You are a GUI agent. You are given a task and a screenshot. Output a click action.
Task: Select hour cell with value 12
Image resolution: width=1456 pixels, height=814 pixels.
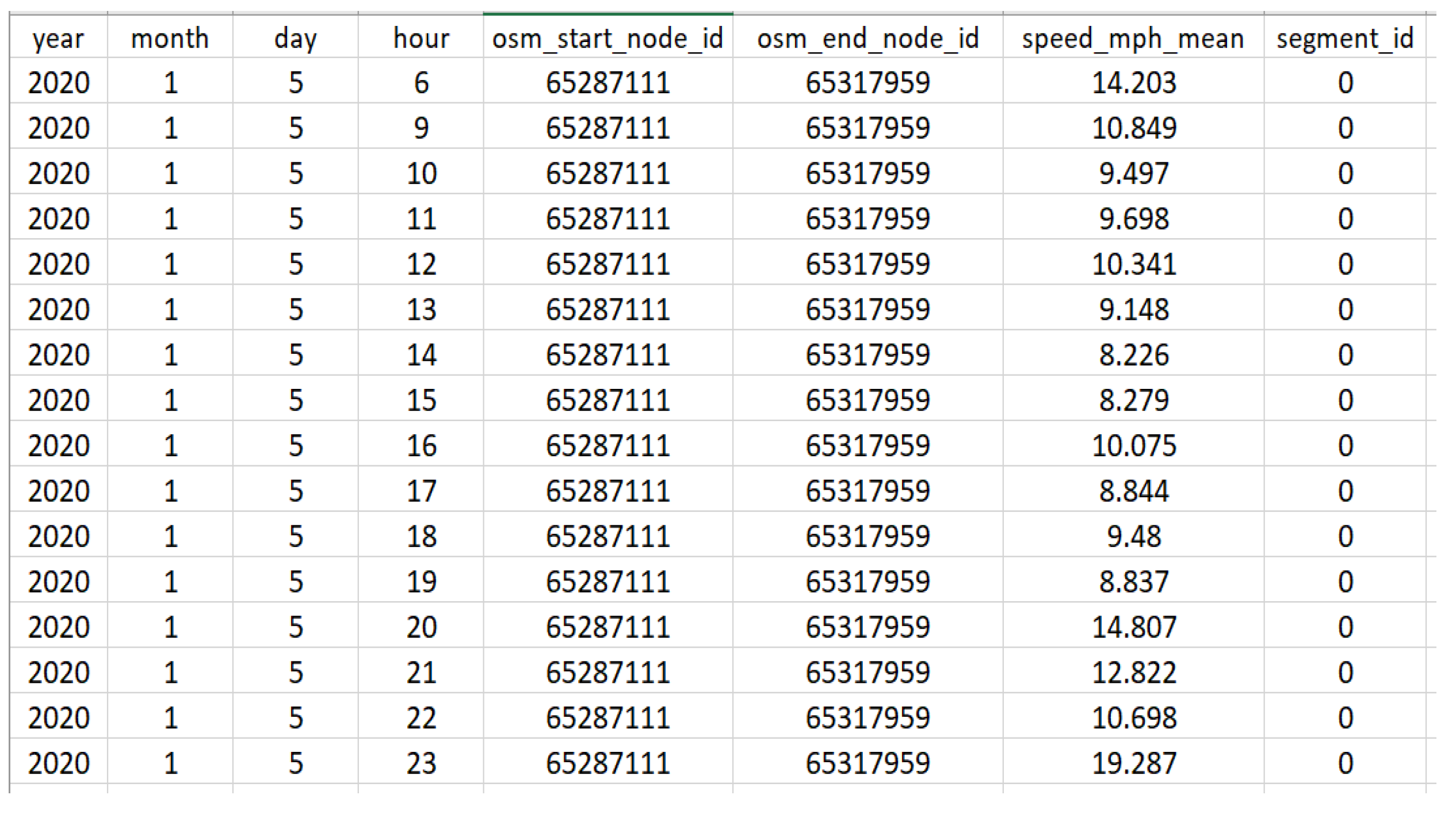click(421, 264)
